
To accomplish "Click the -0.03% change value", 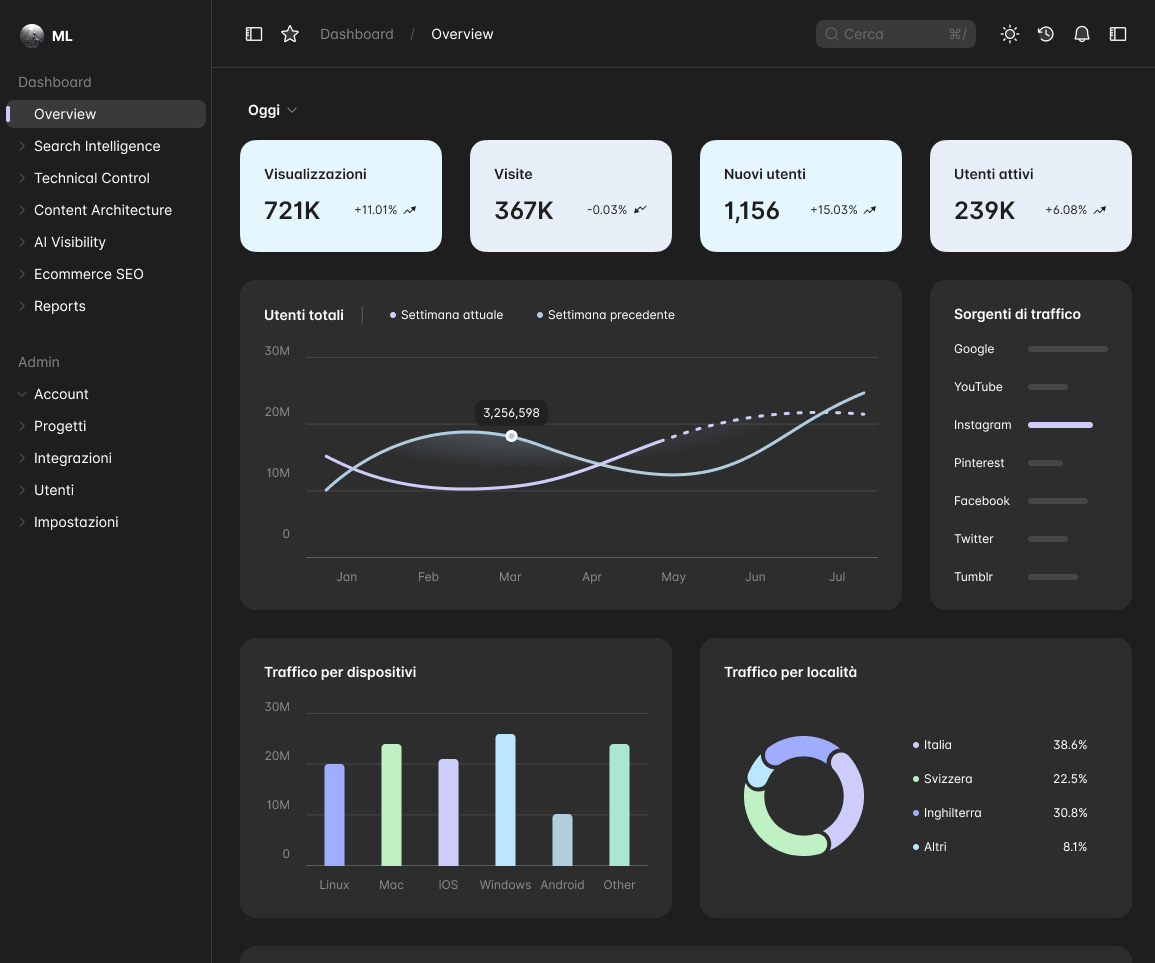I will coord(607,210).
